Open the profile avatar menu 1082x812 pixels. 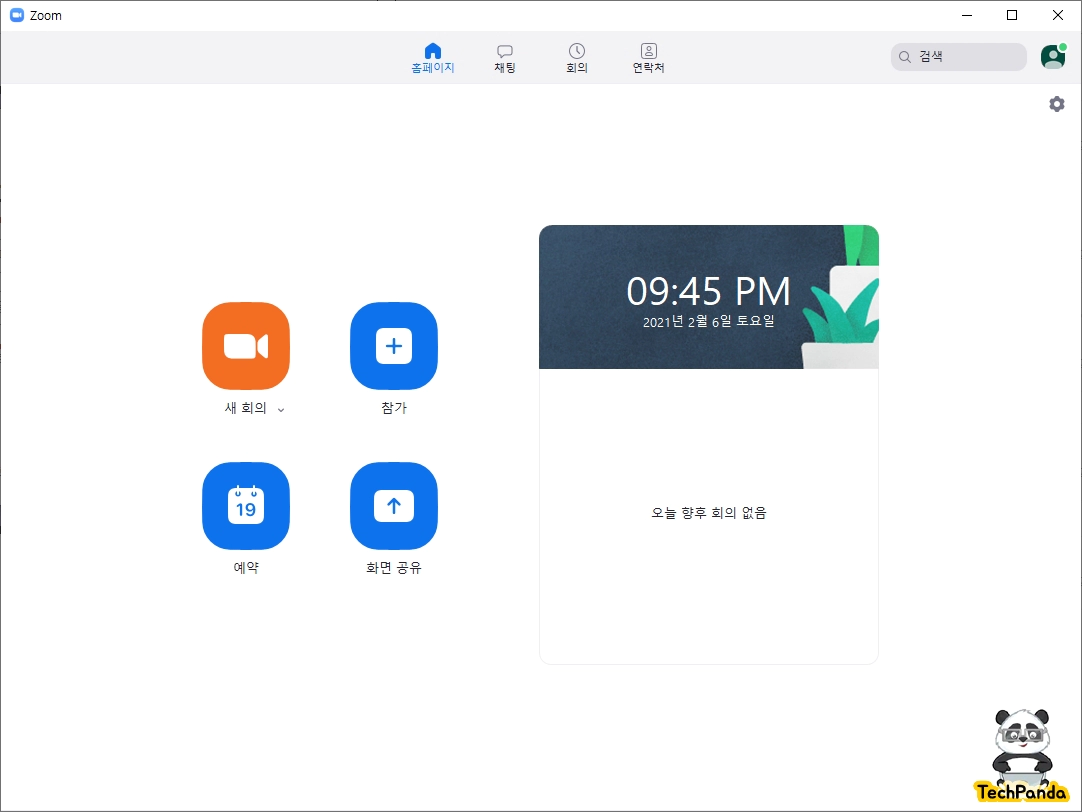click(1053, 57)
